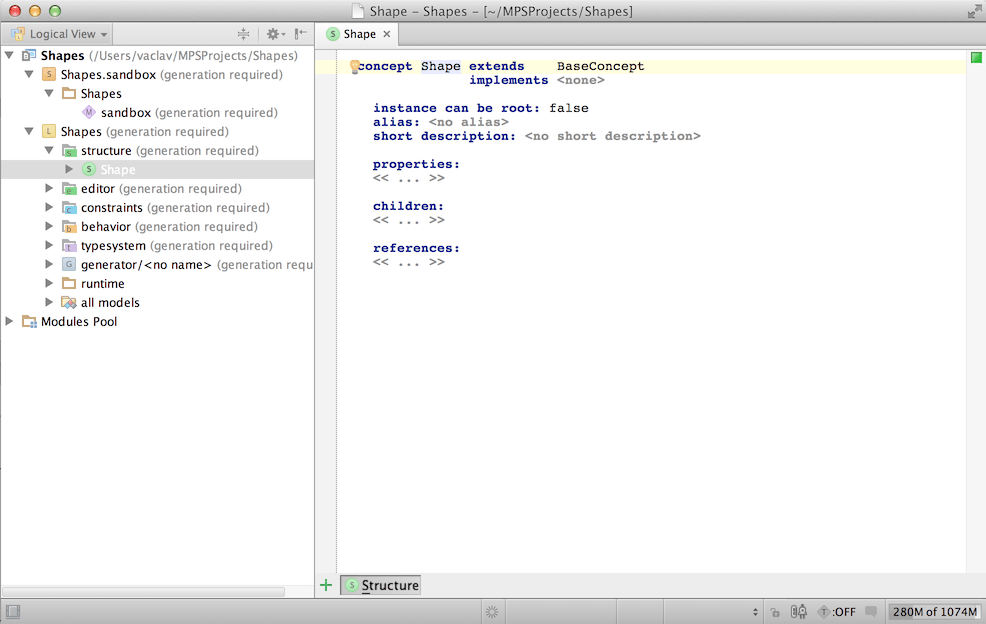Select the constraints item in tree

pyautogui.click(x=111, y=208)
